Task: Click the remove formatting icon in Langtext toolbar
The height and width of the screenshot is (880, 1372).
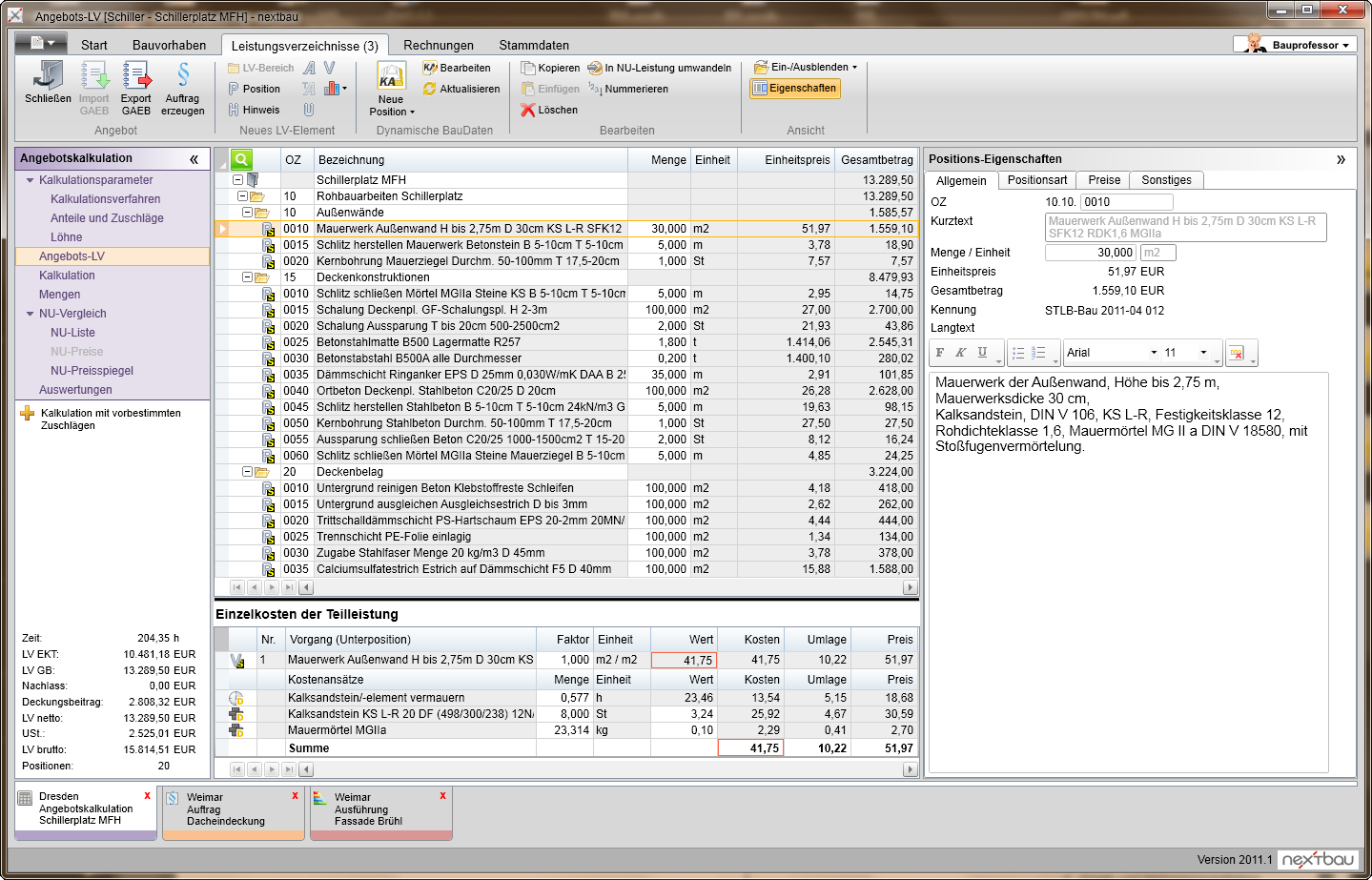Action: [1237, 353]
